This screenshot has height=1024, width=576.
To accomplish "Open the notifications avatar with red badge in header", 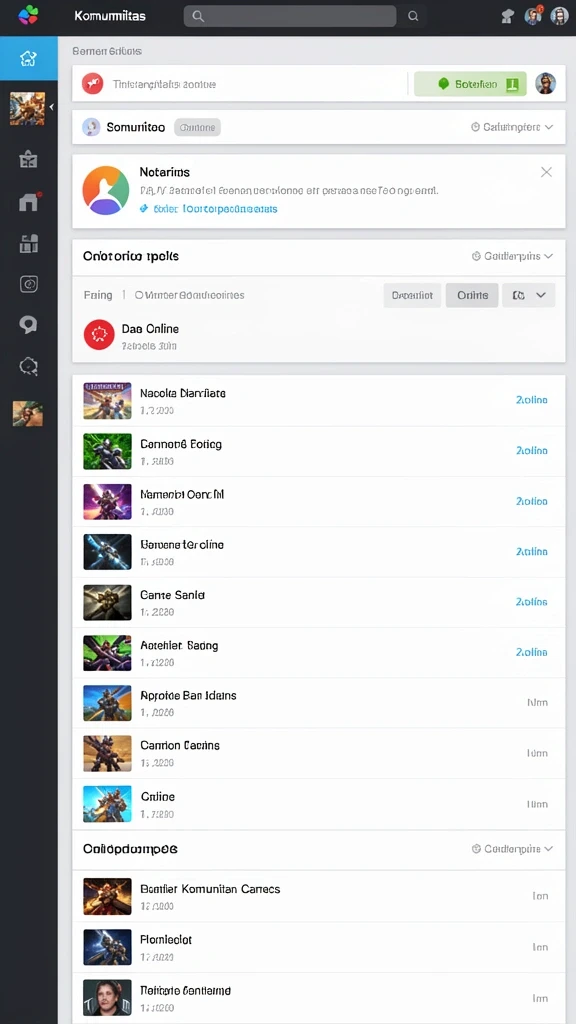I will (534, 16).
